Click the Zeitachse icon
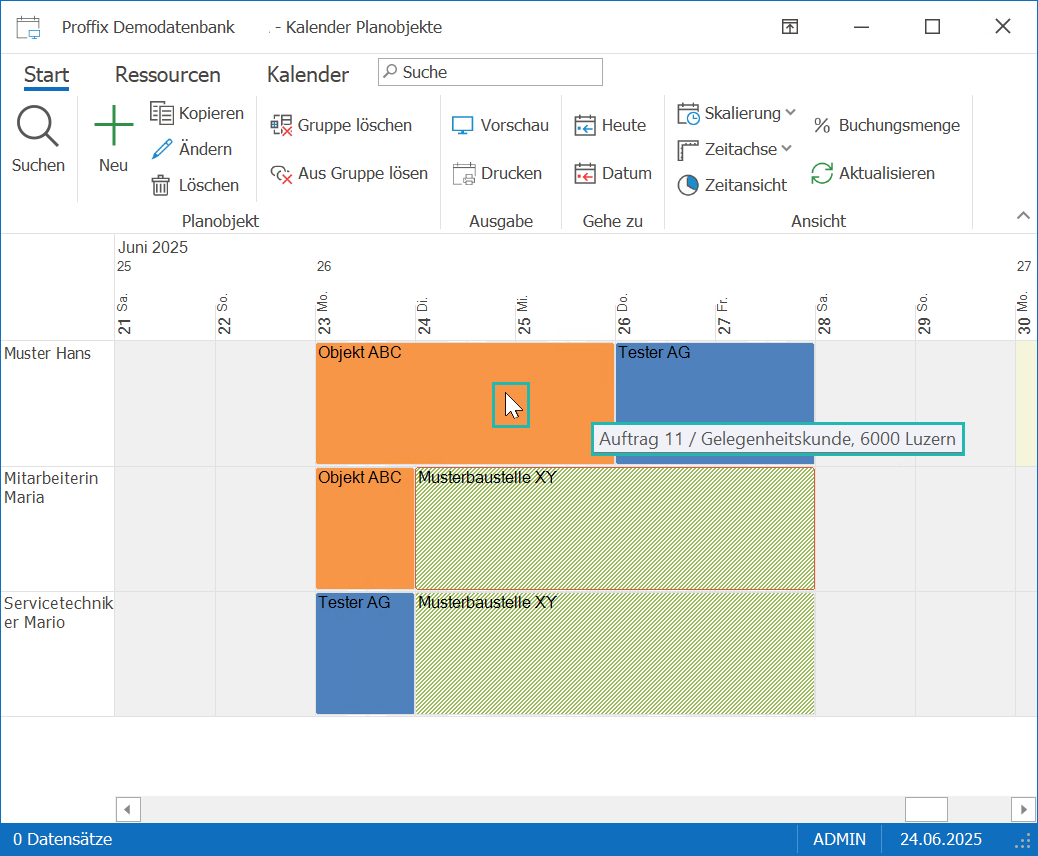The image size is (1038, 856). (x=688, y=150)
